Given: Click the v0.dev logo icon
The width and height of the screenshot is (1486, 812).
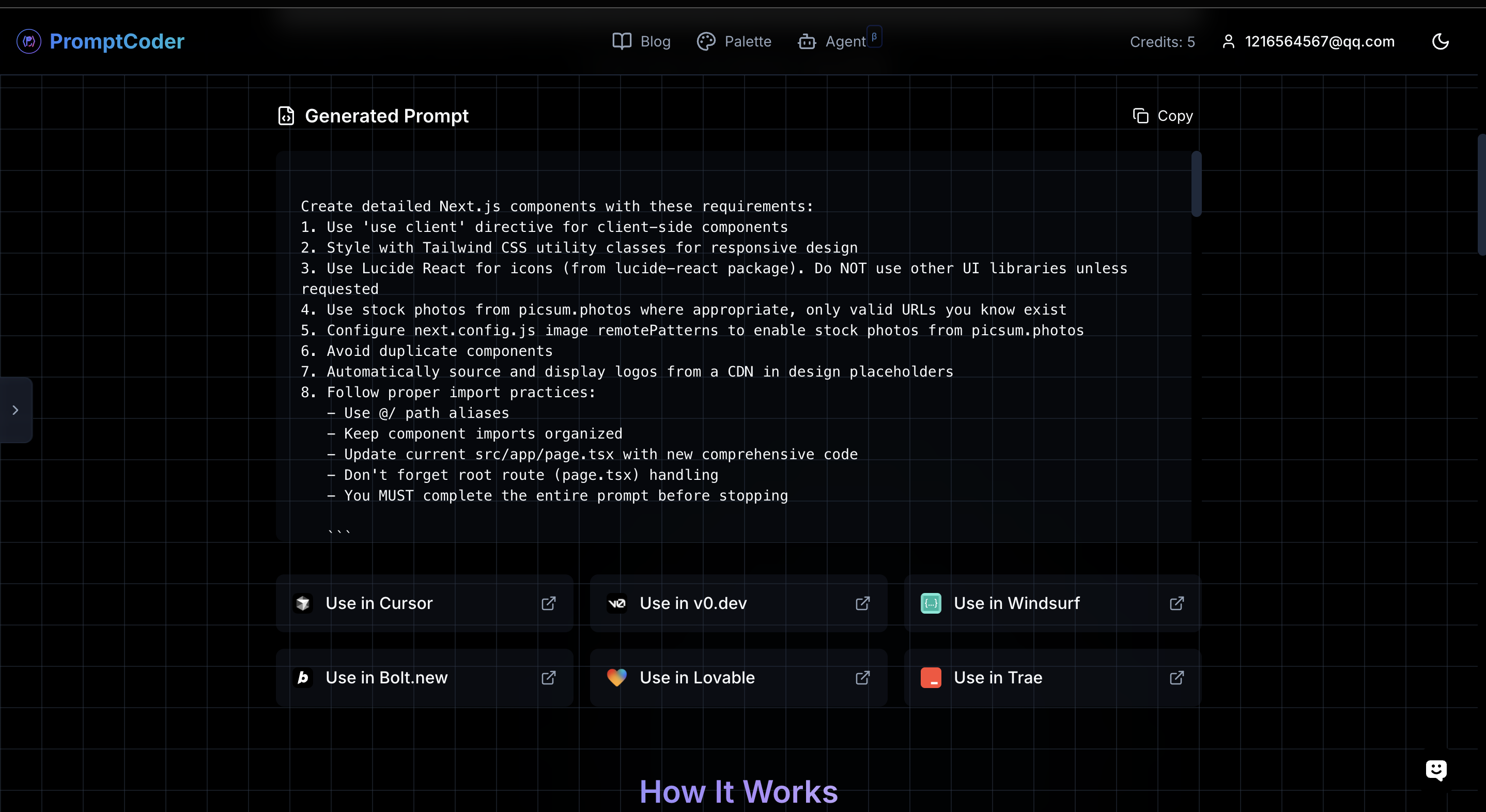Looking at the screenshot, I should [x=616, y=603].
